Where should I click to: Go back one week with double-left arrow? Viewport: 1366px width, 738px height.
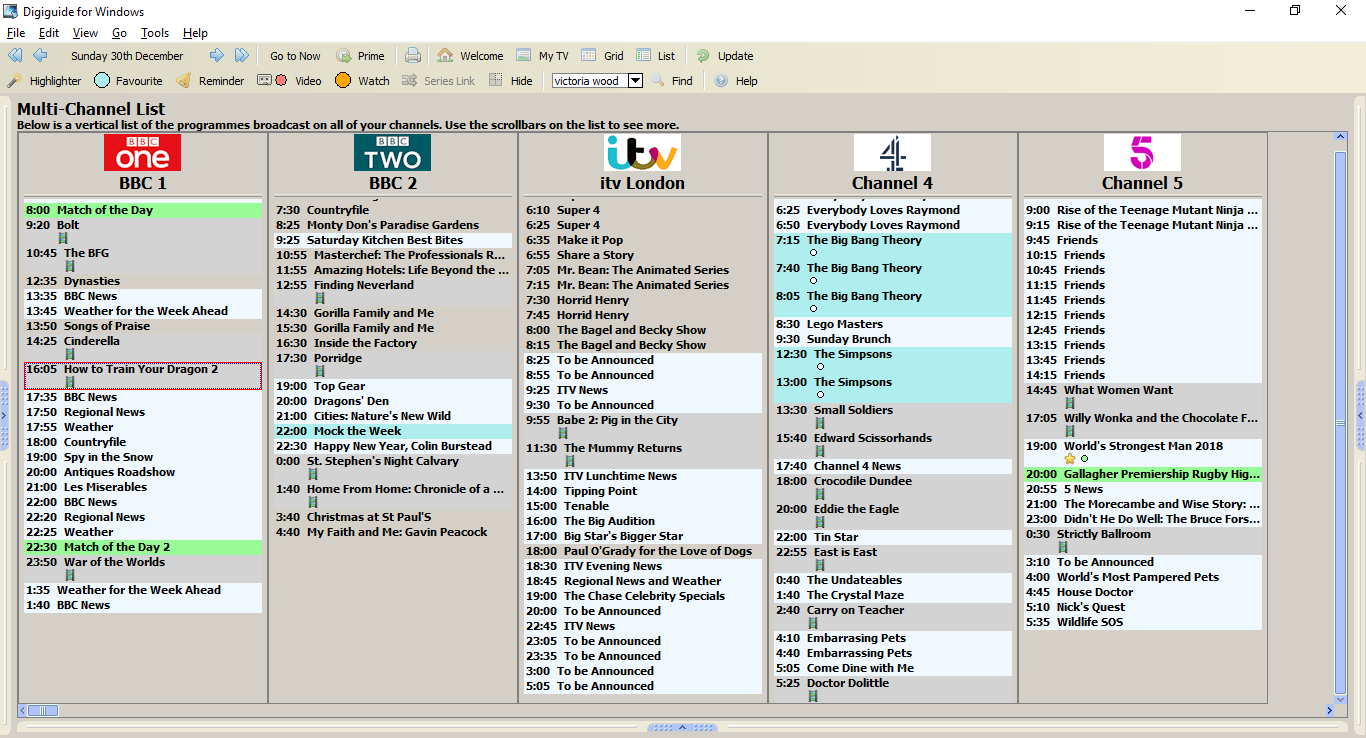pos(15,56)
